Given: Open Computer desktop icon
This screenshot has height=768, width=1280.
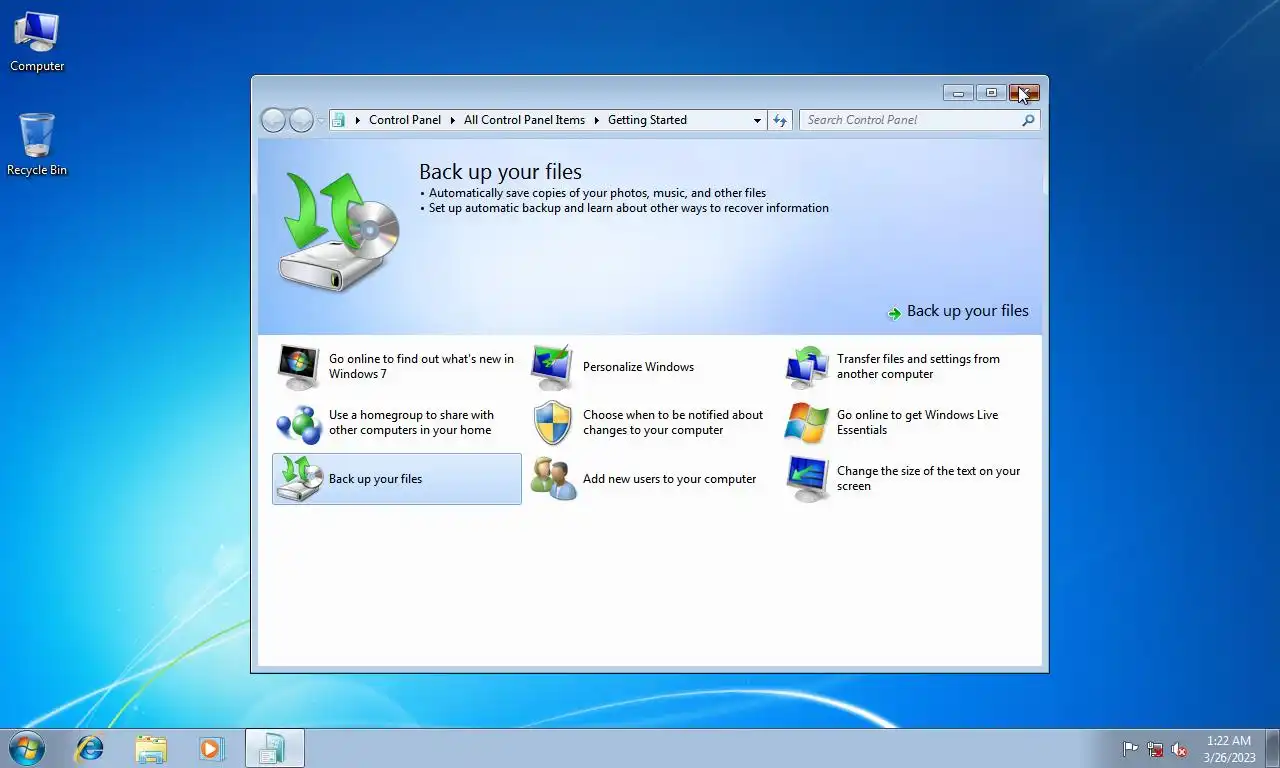Looking at the screenshot, I should click(37, 42).
